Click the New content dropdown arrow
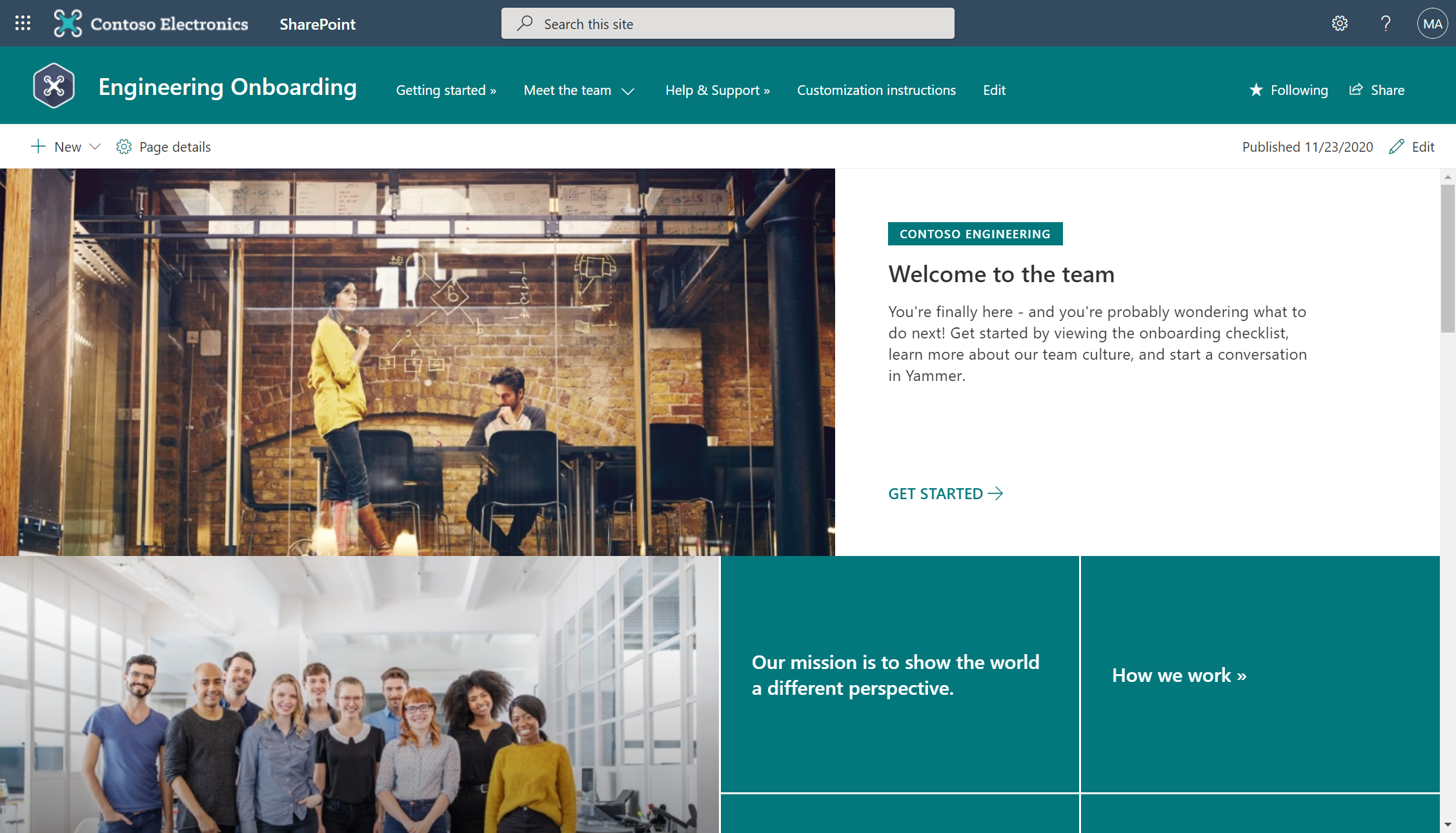This screenshot has height=833, width=1456. tap(94, 147)
